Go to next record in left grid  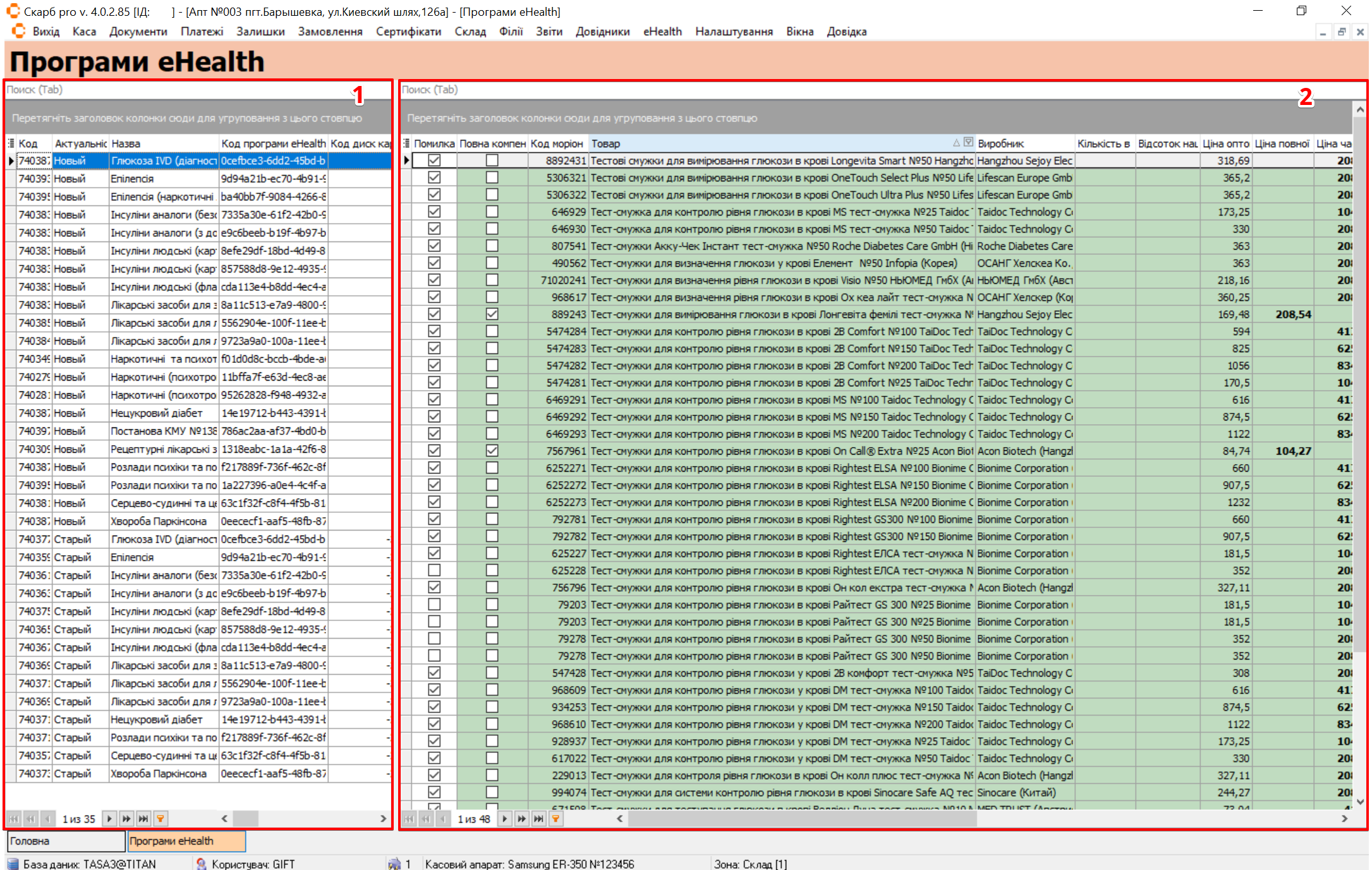pyautogui.click(x=109, y=819)
